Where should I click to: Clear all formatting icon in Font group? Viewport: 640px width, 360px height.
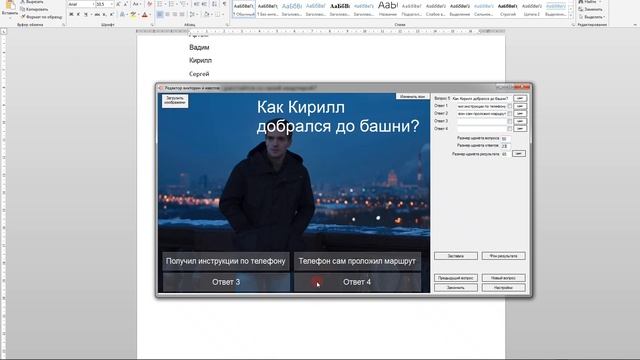(x=149, y=4)
